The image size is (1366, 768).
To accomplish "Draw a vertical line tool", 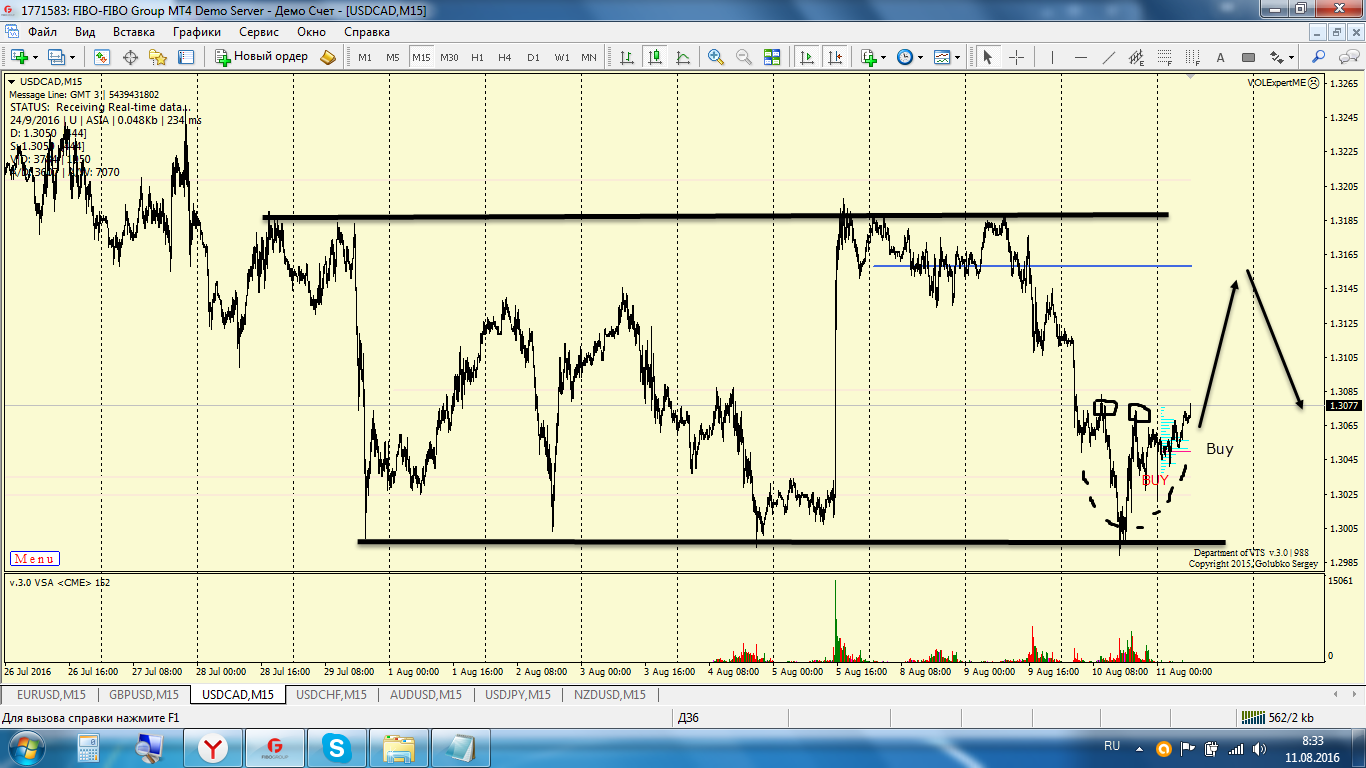I will pyautogui.click(x=1052, y=57).
